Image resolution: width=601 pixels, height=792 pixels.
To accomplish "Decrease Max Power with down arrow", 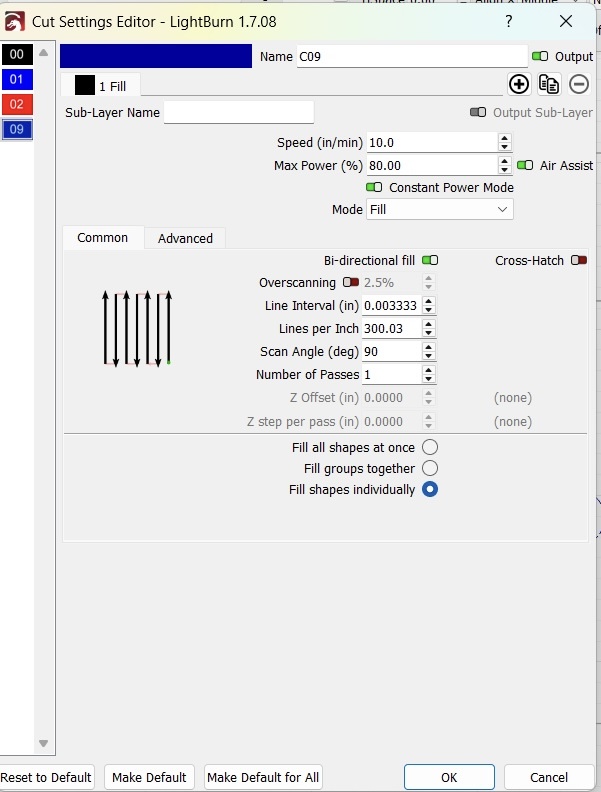I will pyautogui.click(x=504, y=170).
